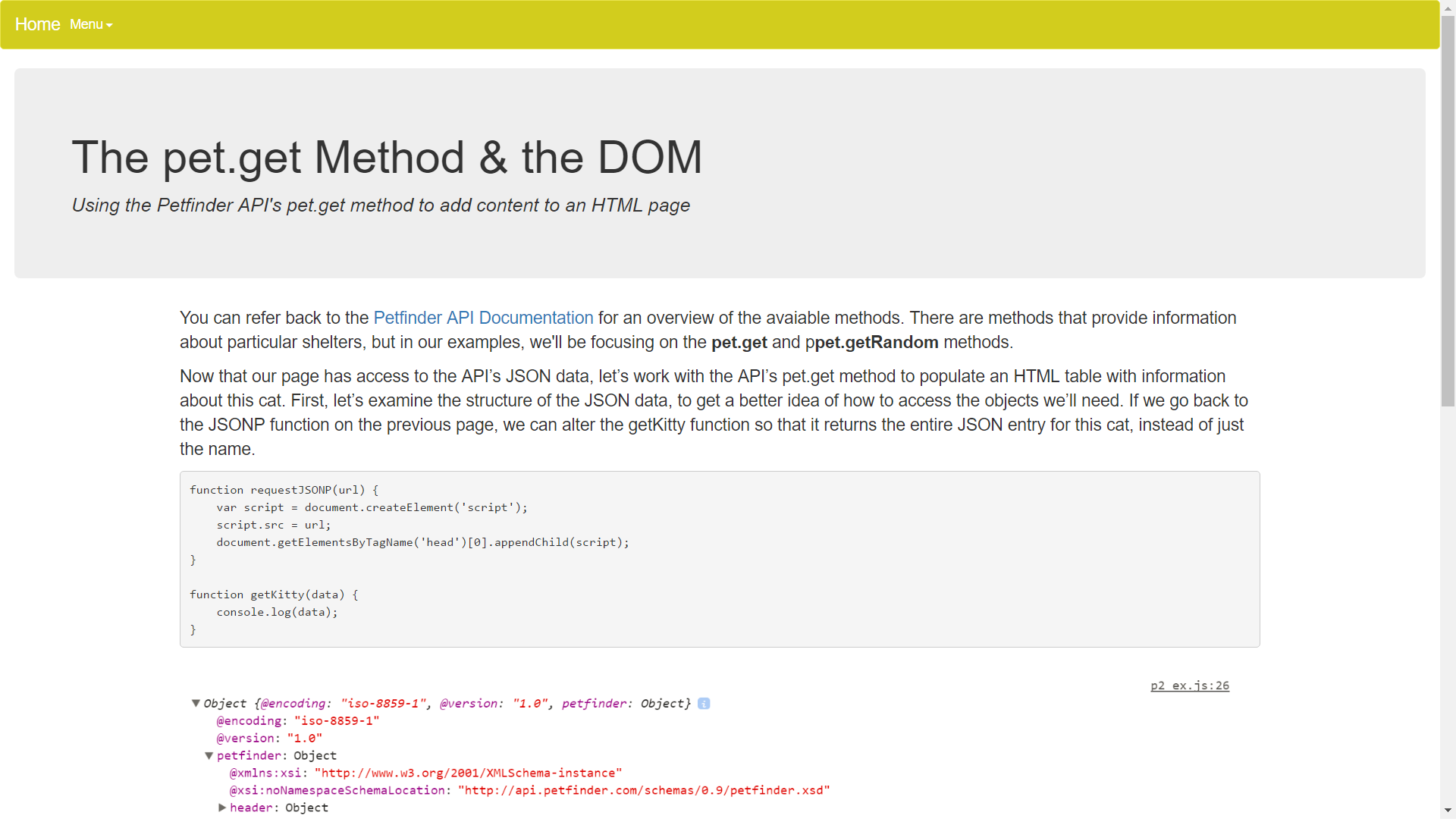Click the 'console.log(data);' code line
This screenshot has height=822, width=1456.
pos(277,612)
